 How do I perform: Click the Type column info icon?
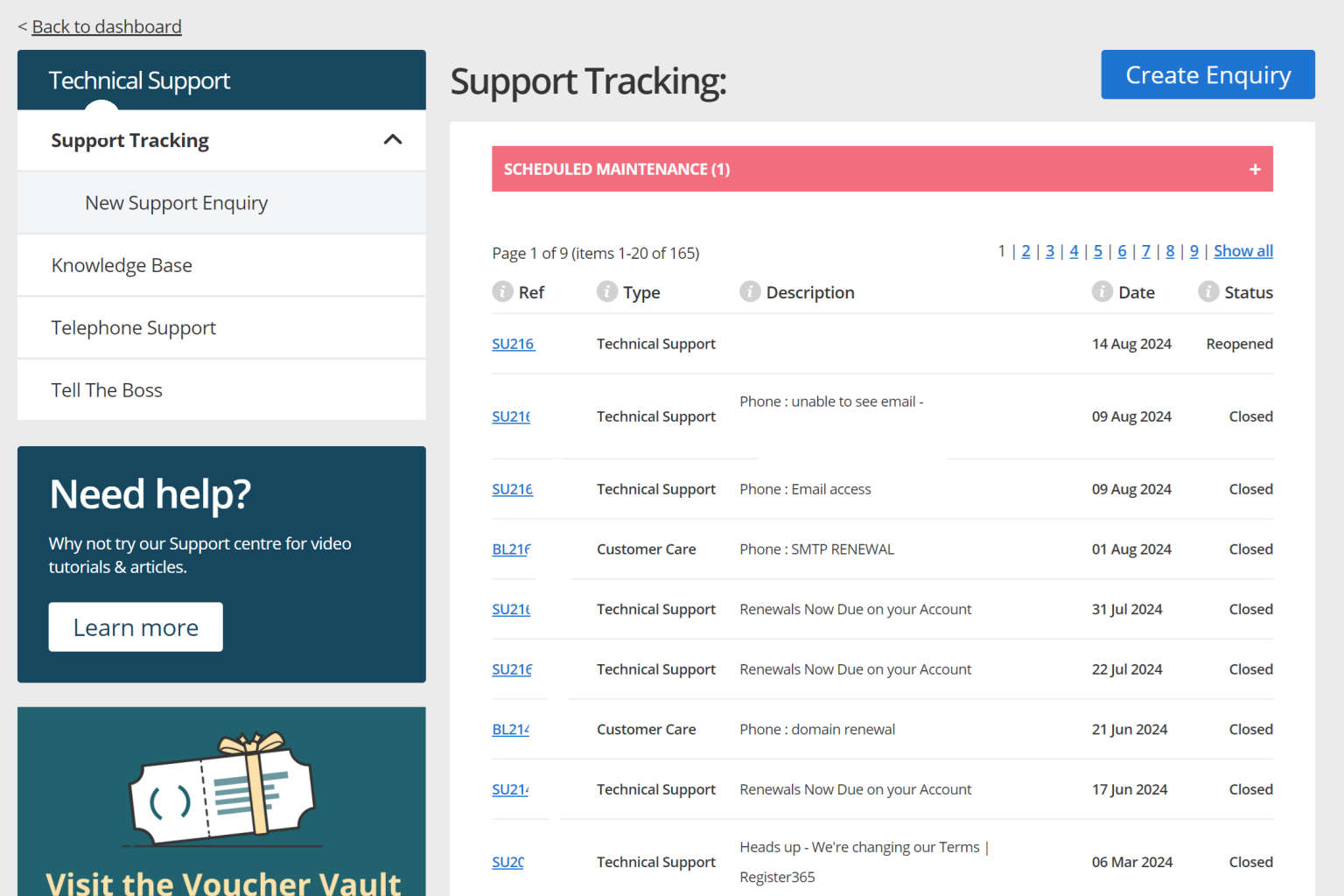click(607, 291)
